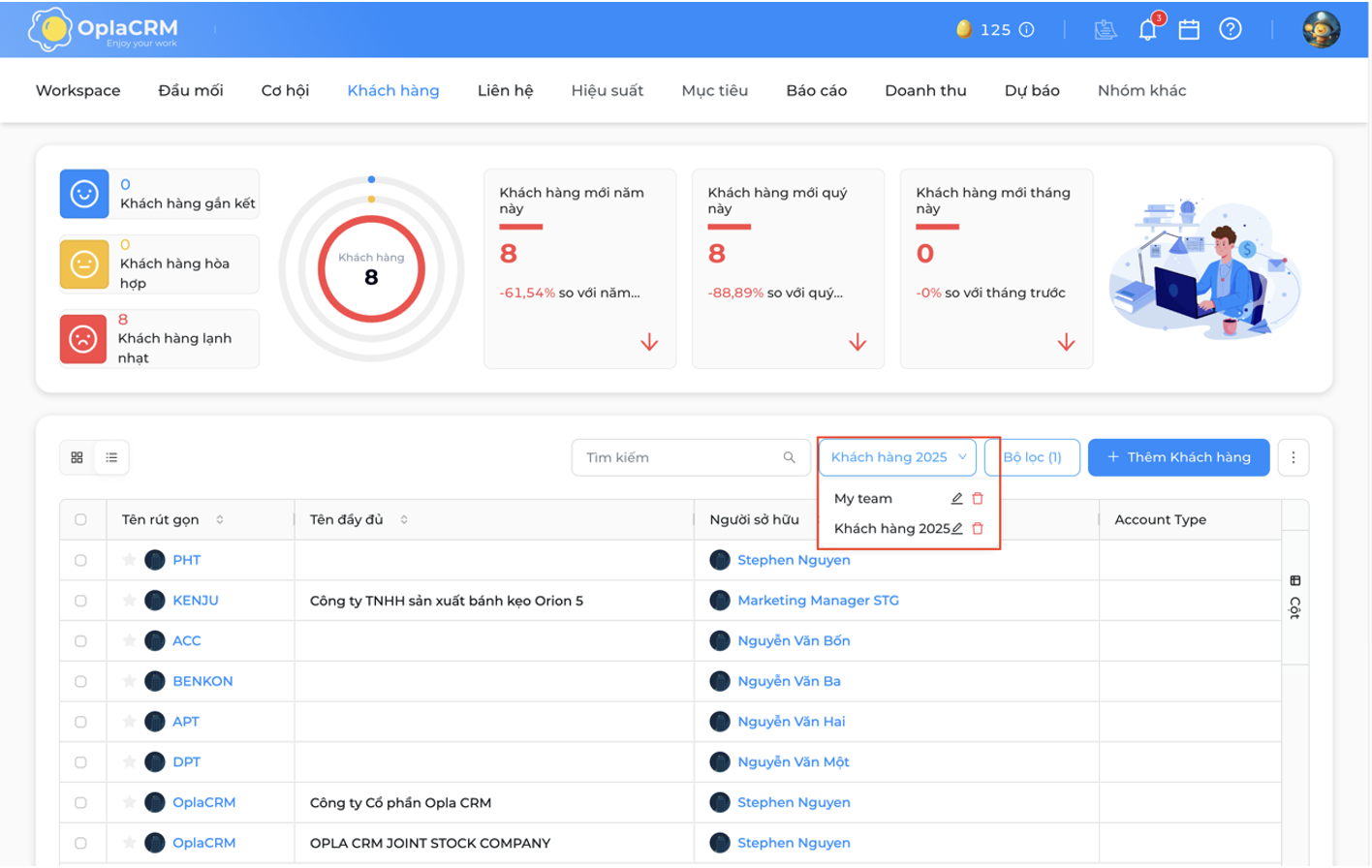The image size is (1372, 868).
Task: Click the happy face Khách hàng gắn kết icon
Action: pyautogui.click(x=84, y=194)
